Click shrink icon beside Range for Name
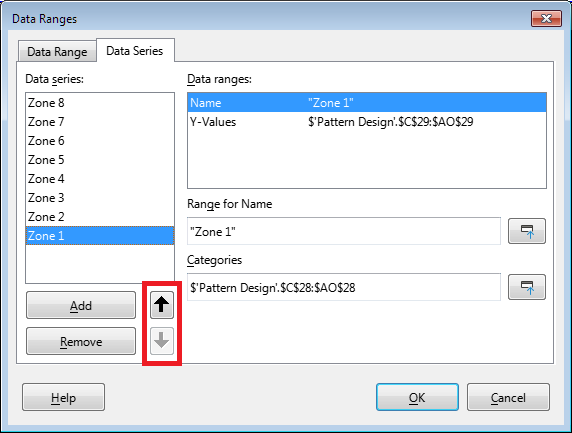This screenshot has height=433, width=572. pyautogui.click(x=527, y=231)
